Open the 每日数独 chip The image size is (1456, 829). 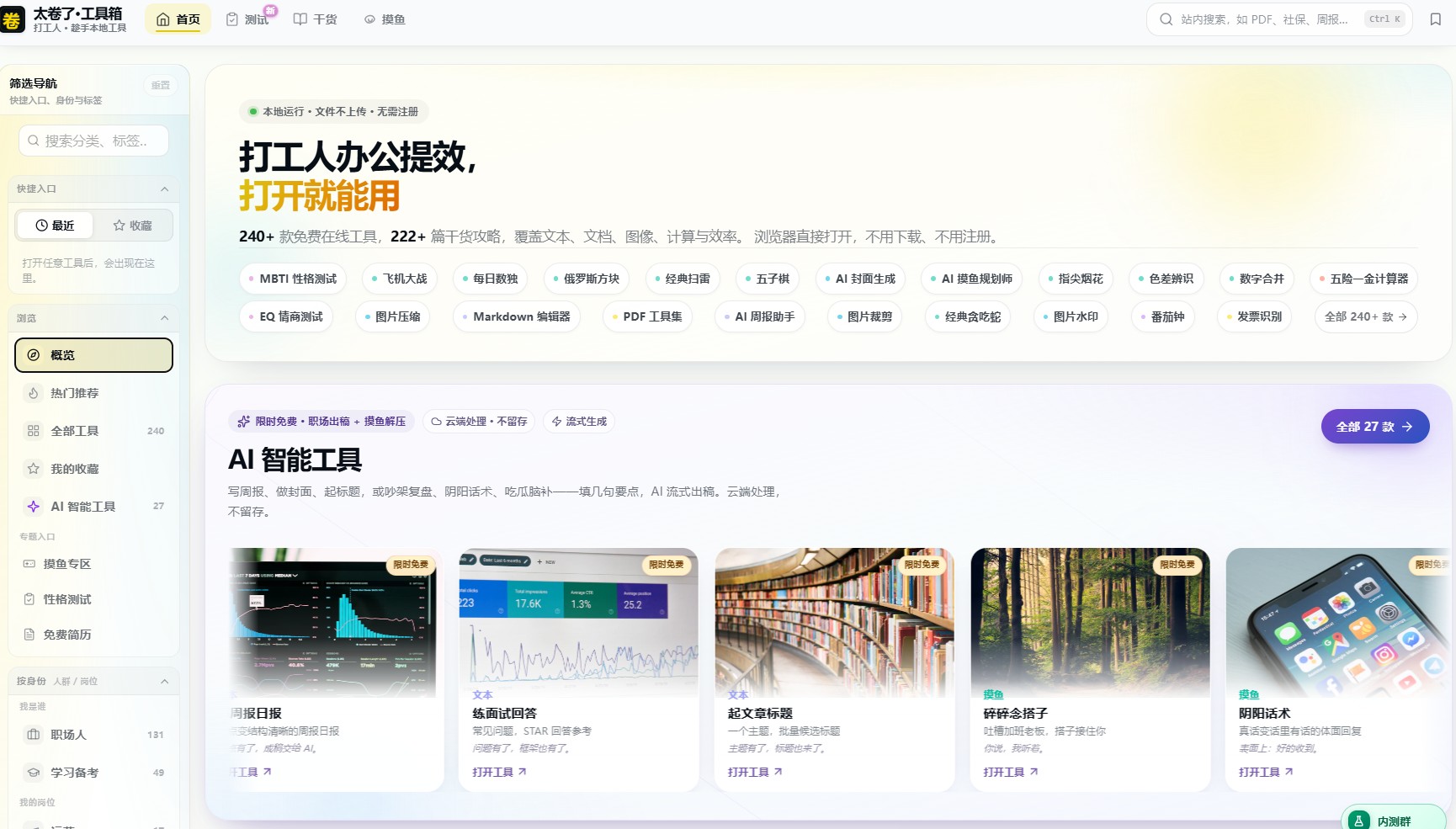(x=490, y=279)
